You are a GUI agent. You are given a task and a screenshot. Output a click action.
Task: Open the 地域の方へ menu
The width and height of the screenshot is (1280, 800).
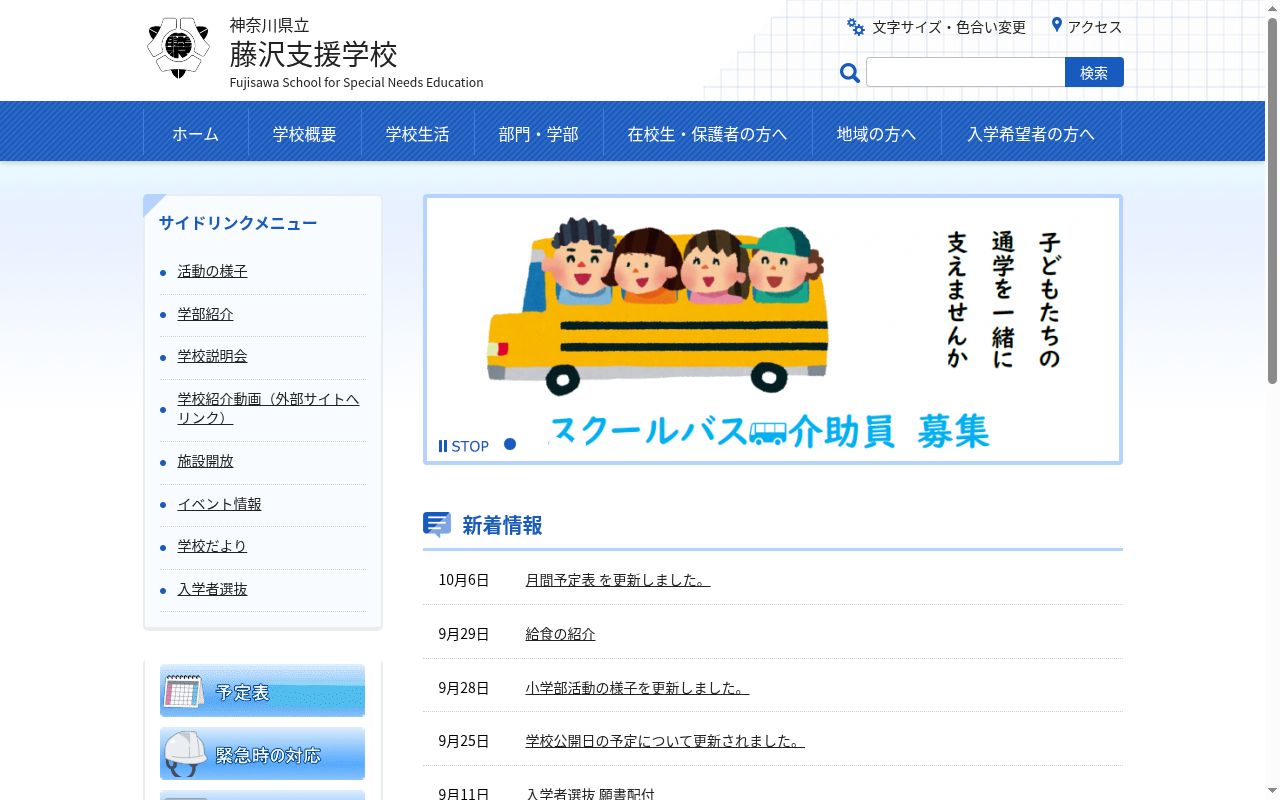pos(877,134)
